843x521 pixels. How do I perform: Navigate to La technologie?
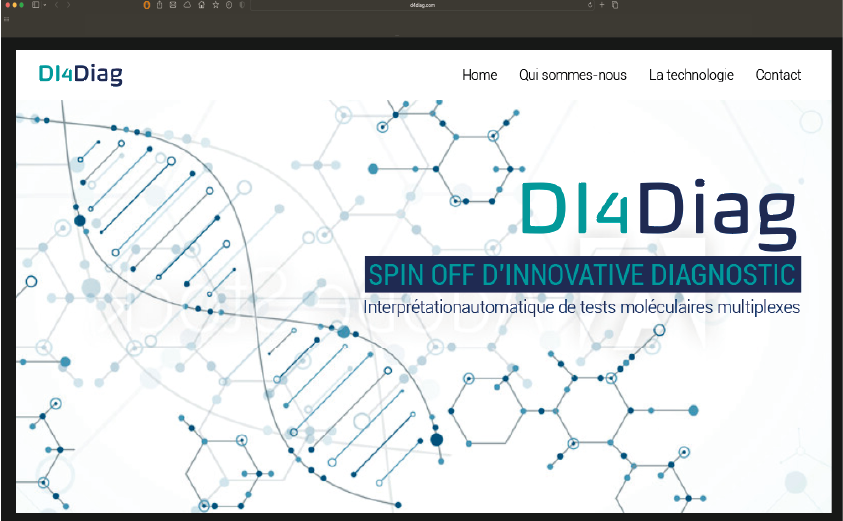[x=690, y=75]
